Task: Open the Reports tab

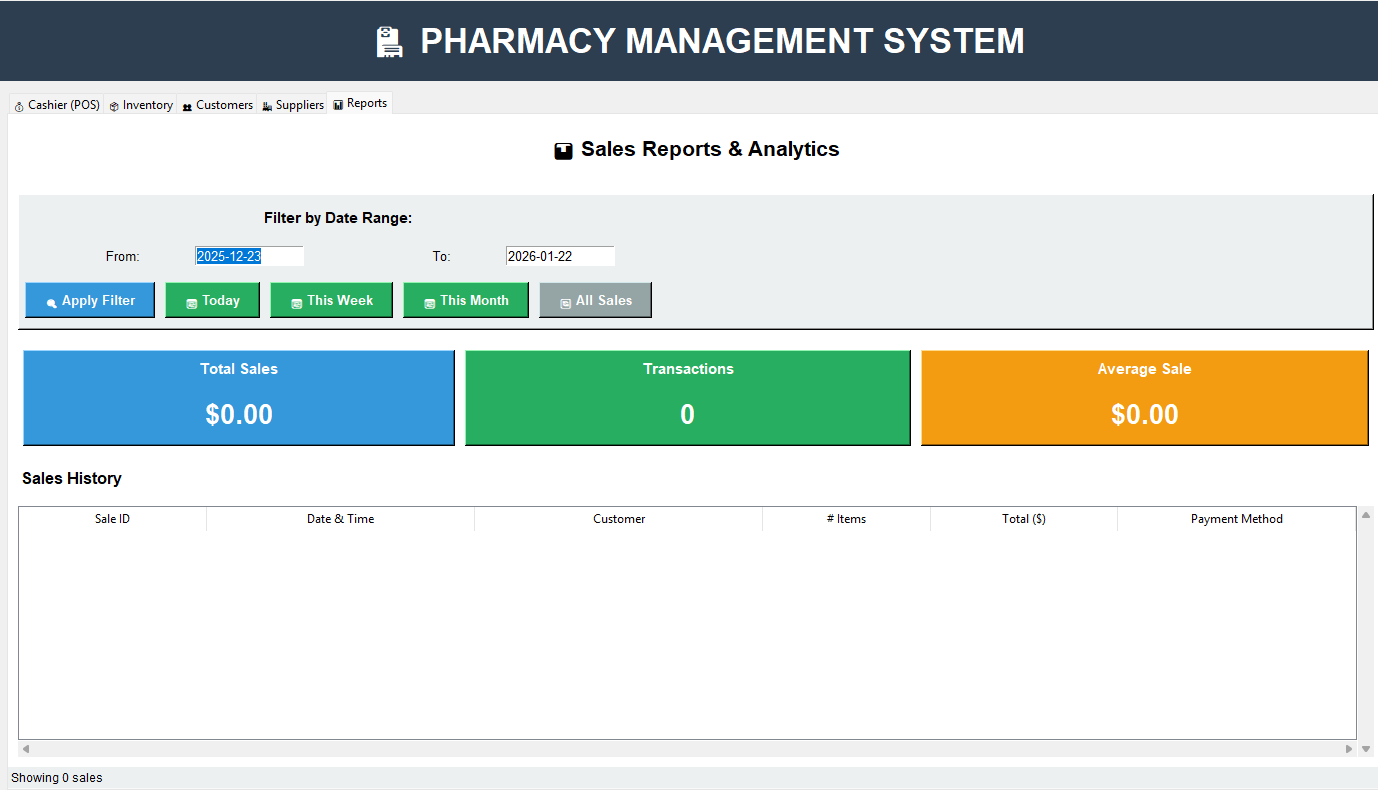Action: pyautogui.click(x=359, y=102)
